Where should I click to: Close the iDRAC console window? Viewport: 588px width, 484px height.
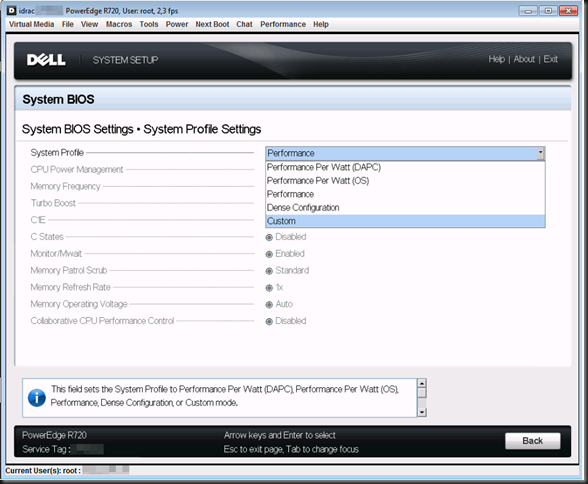pos(568,11)
